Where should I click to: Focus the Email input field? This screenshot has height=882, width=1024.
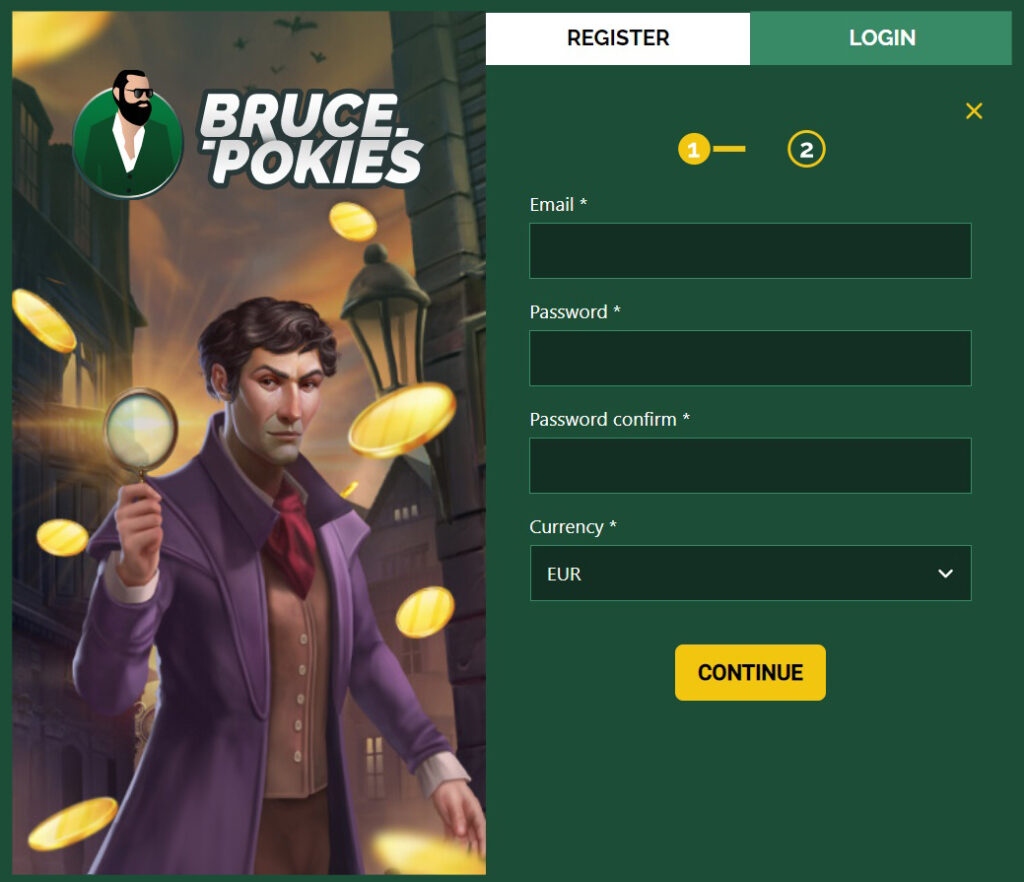pyautogui.click(x=750, y=251)
